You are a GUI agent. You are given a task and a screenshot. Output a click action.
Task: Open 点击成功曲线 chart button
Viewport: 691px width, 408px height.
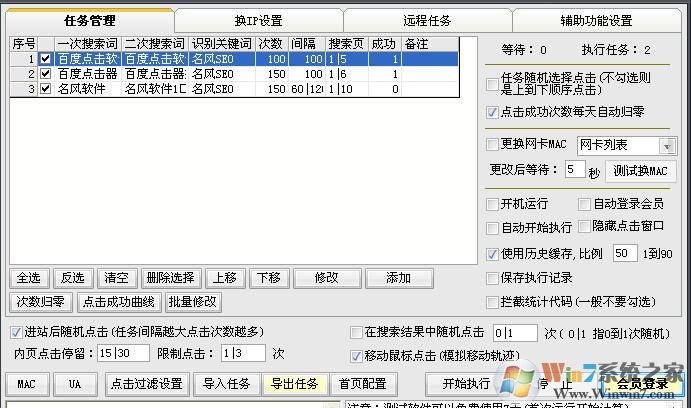pyautogui.click(x=119, y=302)
